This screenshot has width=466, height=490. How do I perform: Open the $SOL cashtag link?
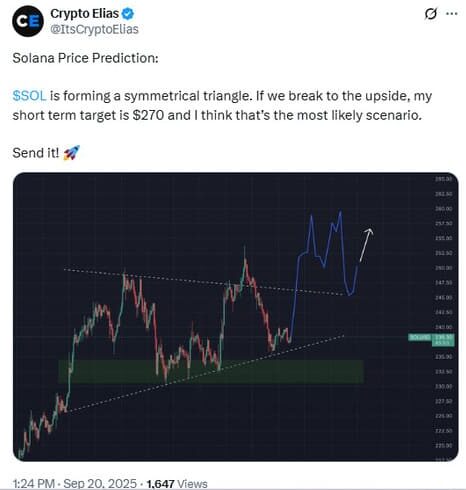29,96
